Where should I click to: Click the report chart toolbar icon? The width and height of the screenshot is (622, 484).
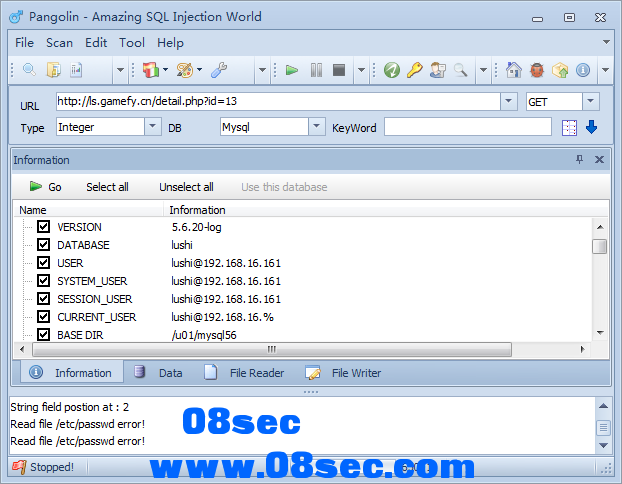pyautogui.click(x=76, y=70)
